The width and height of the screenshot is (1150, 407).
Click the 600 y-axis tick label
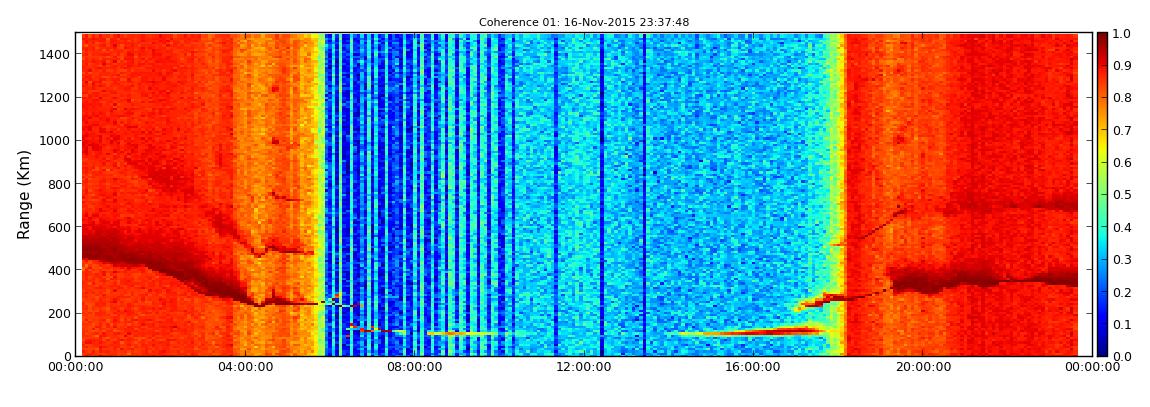(59, 227)
